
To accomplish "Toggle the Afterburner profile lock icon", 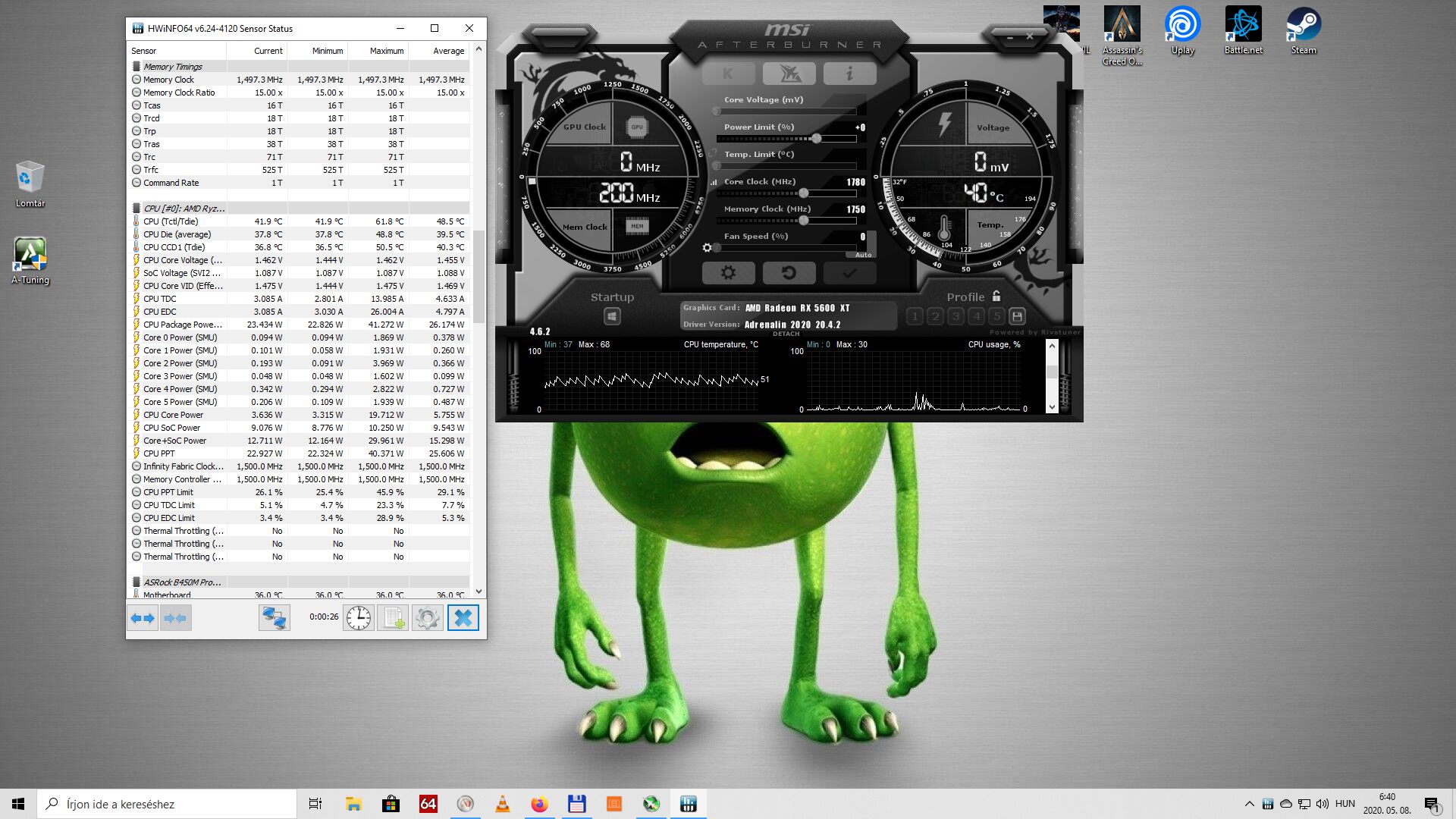I will click(x=996, y=297).
